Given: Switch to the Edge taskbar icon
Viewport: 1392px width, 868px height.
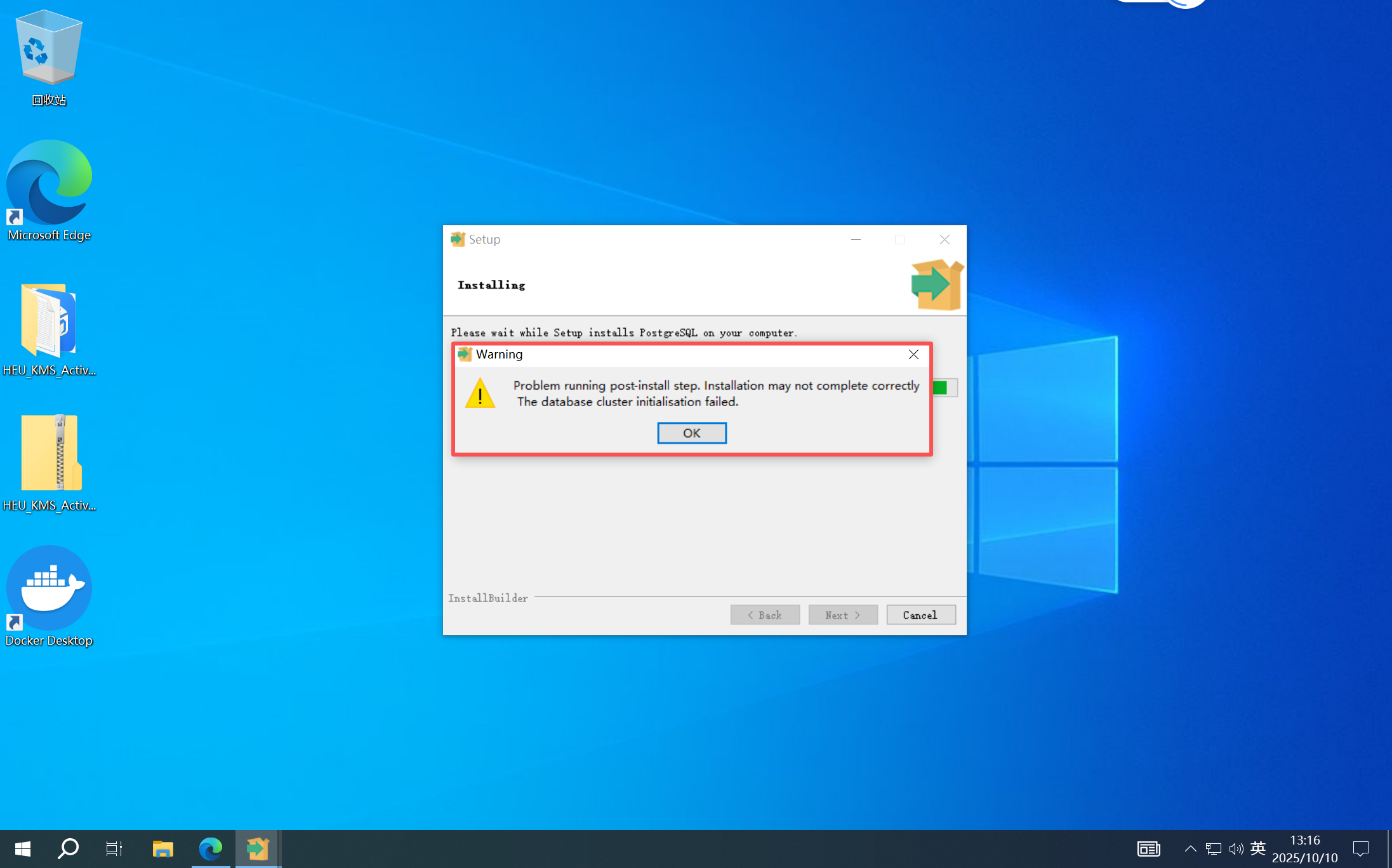Looking at the screenshot, I should pyautogui.click(x=211, y=848).
